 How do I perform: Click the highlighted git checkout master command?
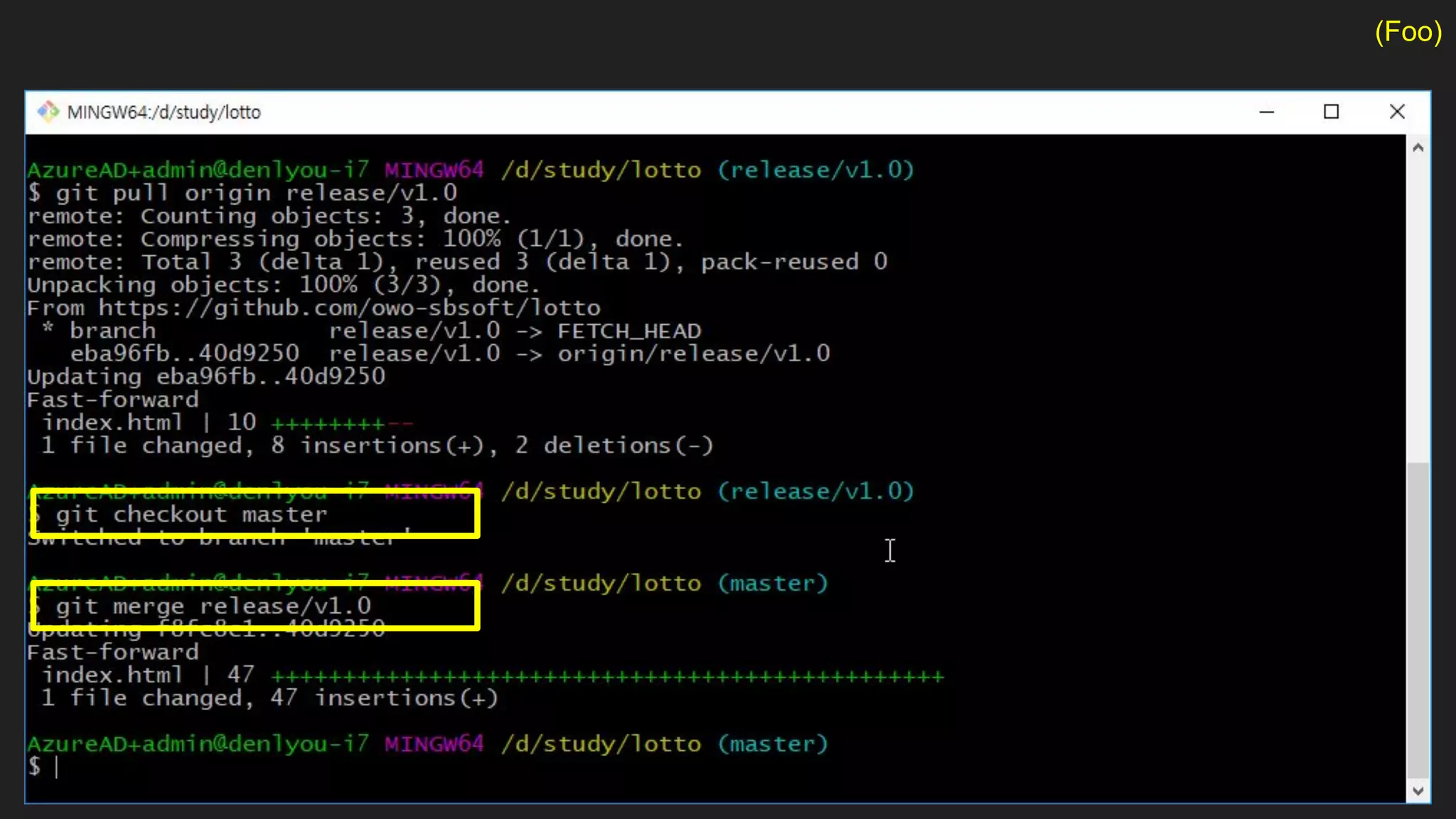click(192, 514)
